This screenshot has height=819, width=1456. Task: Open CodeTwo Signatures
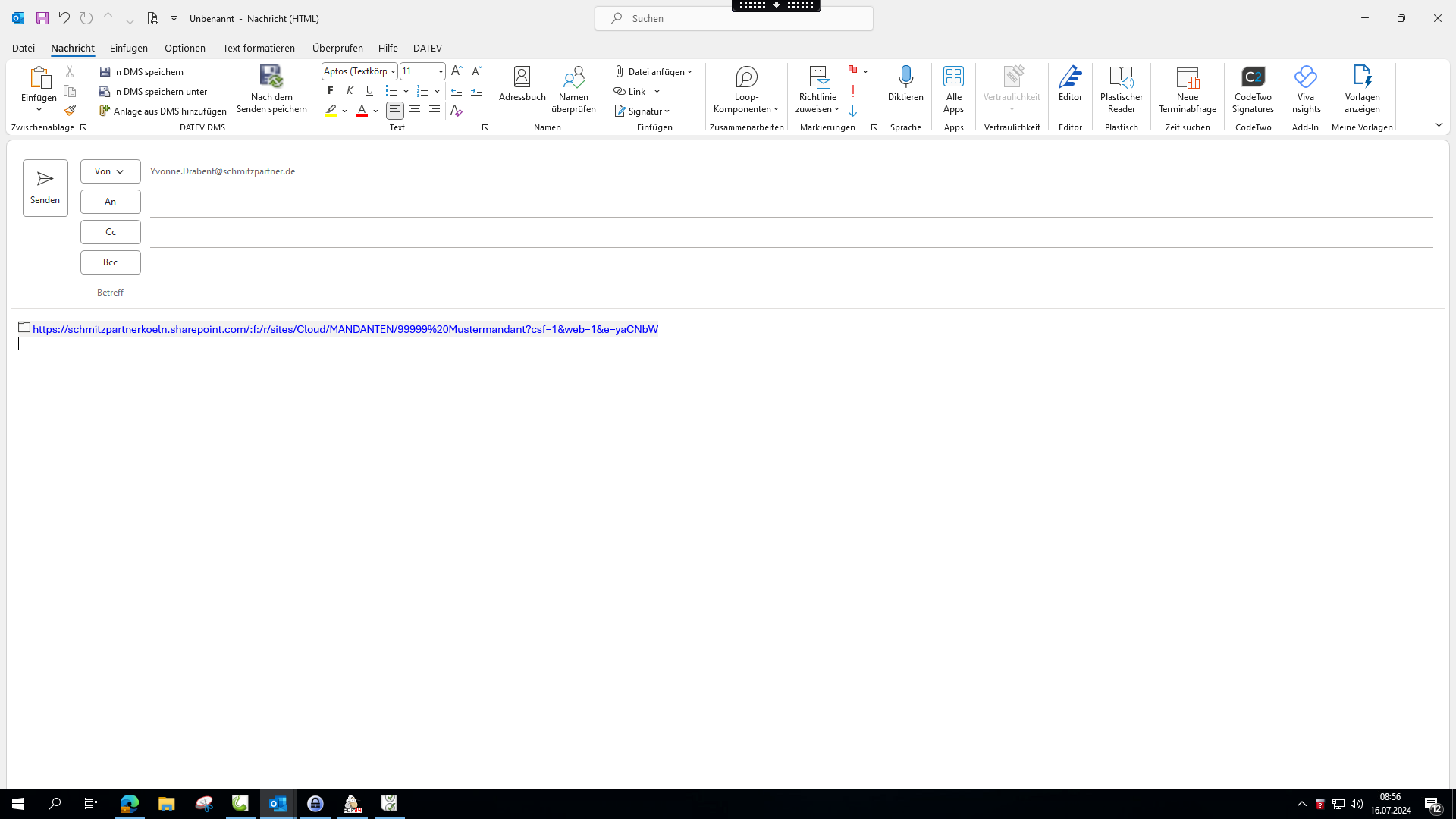pyautogui.click(x=1253, y=88)
